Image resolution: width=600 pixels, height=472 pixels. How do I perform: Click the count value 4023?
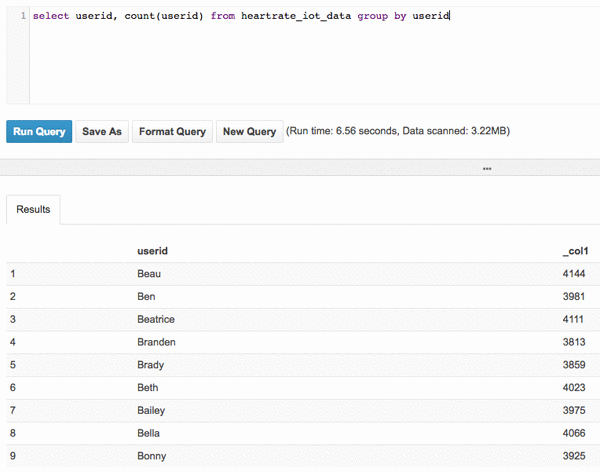tap(574, 387)
